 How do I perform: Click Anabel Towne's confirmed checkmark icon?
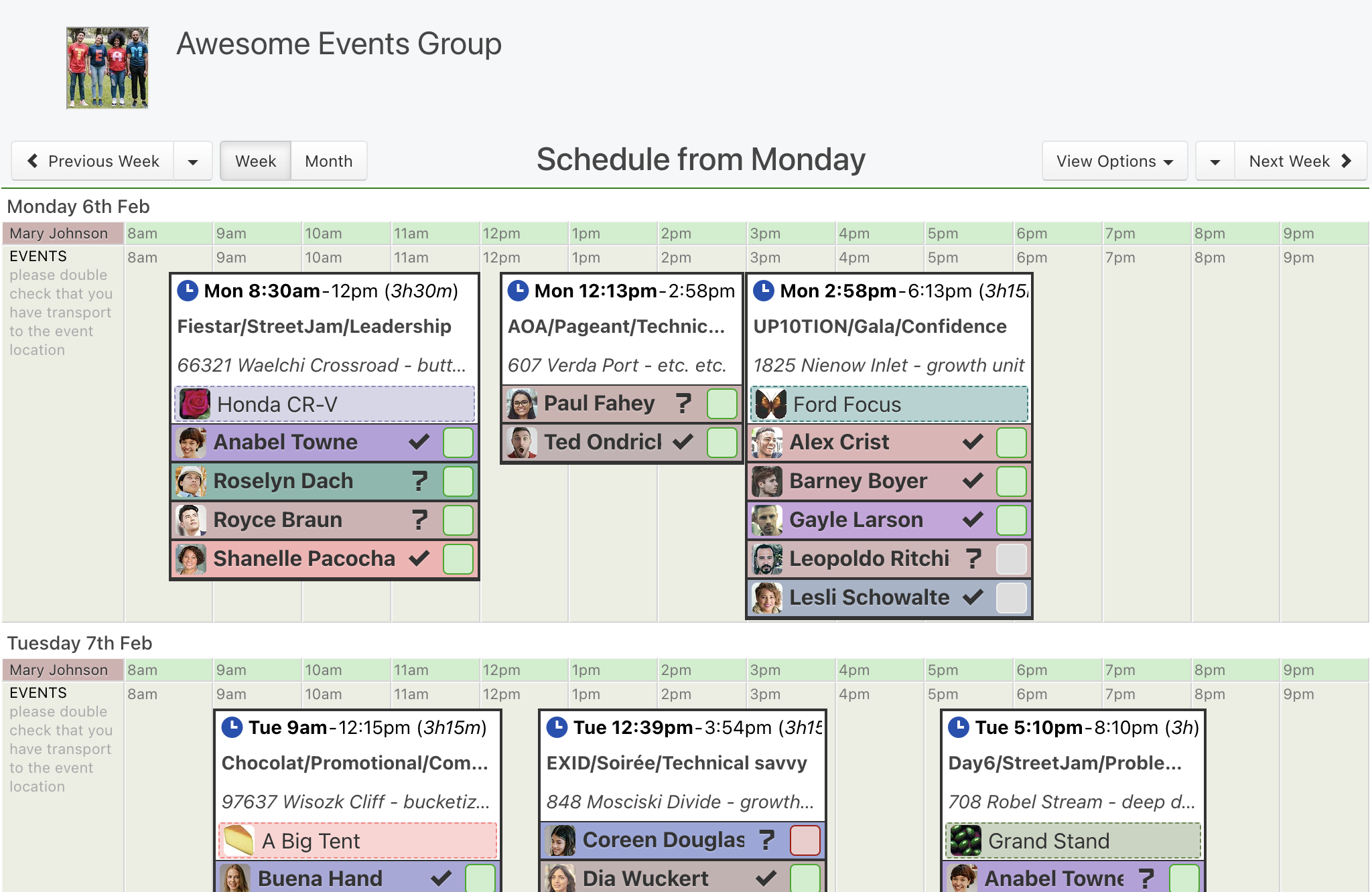click(x=419, y=442)
